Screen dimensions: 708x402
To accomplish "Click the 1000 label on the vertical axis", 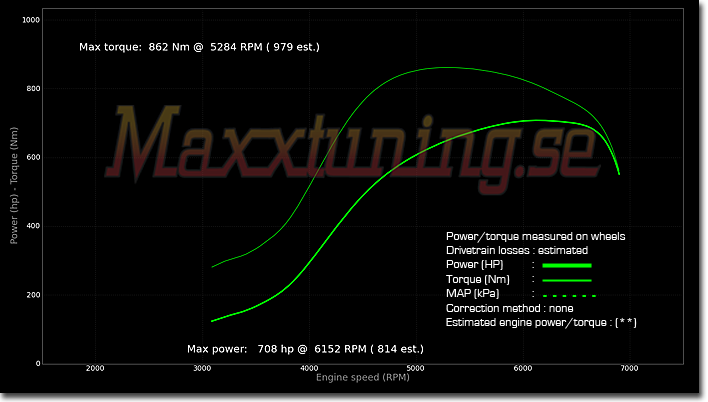I will [31, 20].
